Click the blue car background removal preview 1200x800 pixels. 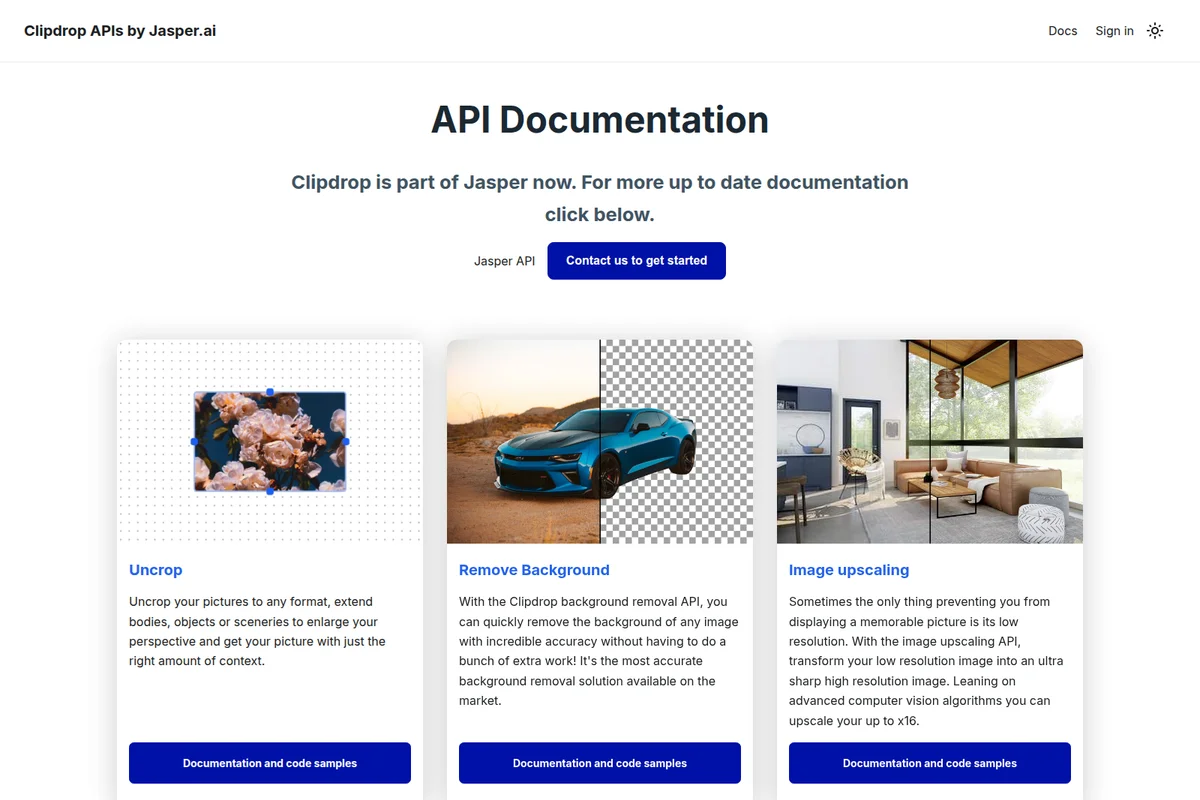pyautogui.click(x=599, y=441)
